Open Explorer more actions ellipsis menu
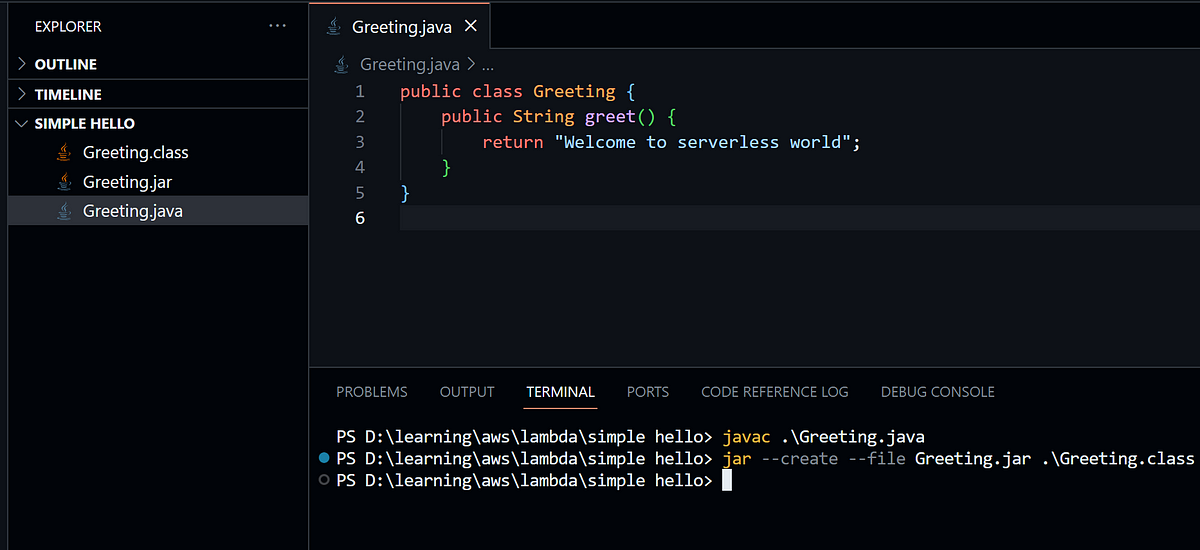The width and height of the screenshot is (1200, 550). (278, 26)
